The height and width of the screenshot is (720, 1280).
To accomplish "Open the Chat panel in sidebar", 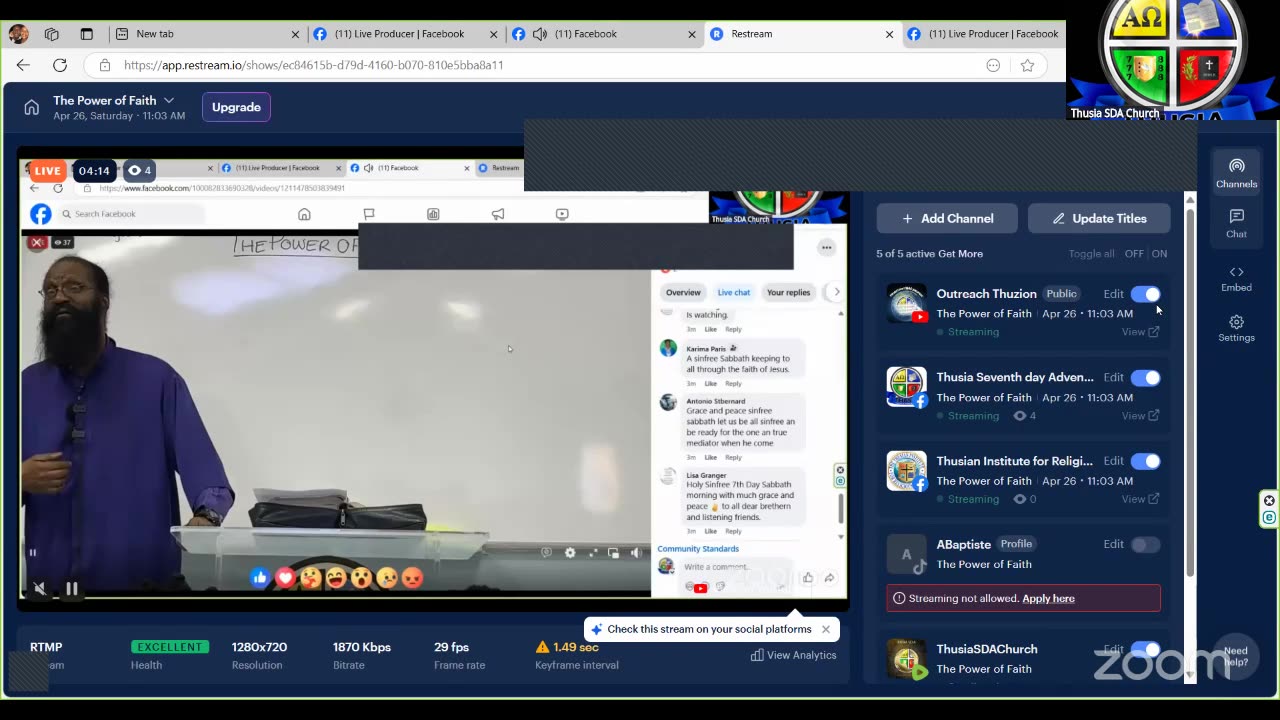I will pyautogui.click(x=1236, y=223).
